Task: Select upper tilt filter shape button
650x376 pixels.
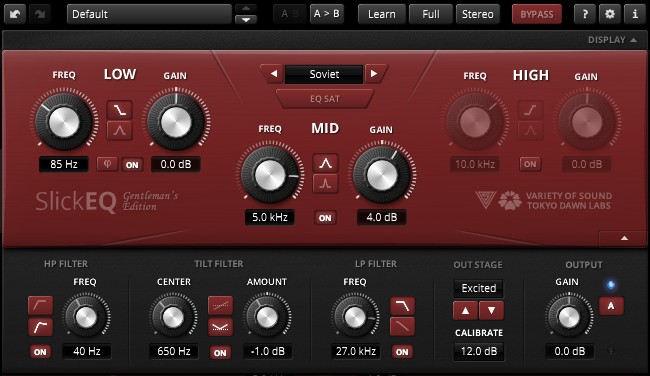Action: pyautogui.click(x=220, y=306)
